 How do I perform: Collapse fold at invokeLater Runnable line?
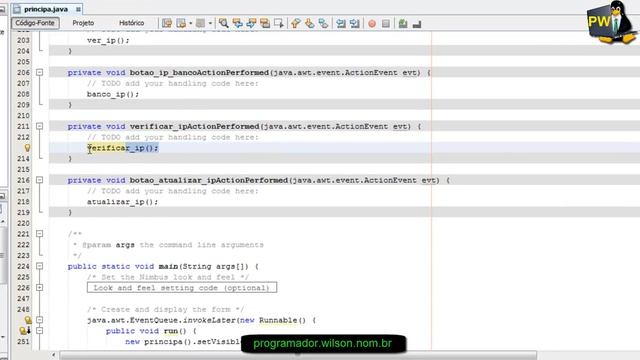[40, 320]
